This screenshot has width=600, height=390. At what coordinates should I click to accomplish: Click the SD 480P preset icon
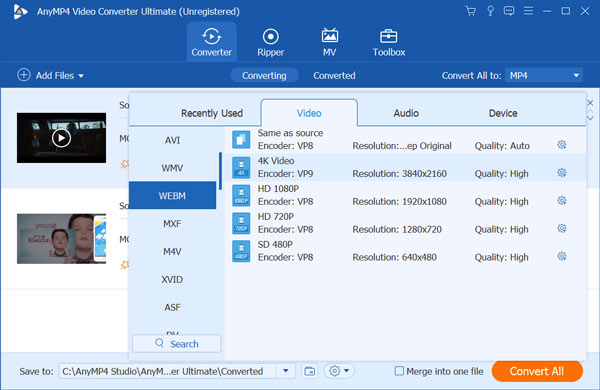[x=241, y=251]
